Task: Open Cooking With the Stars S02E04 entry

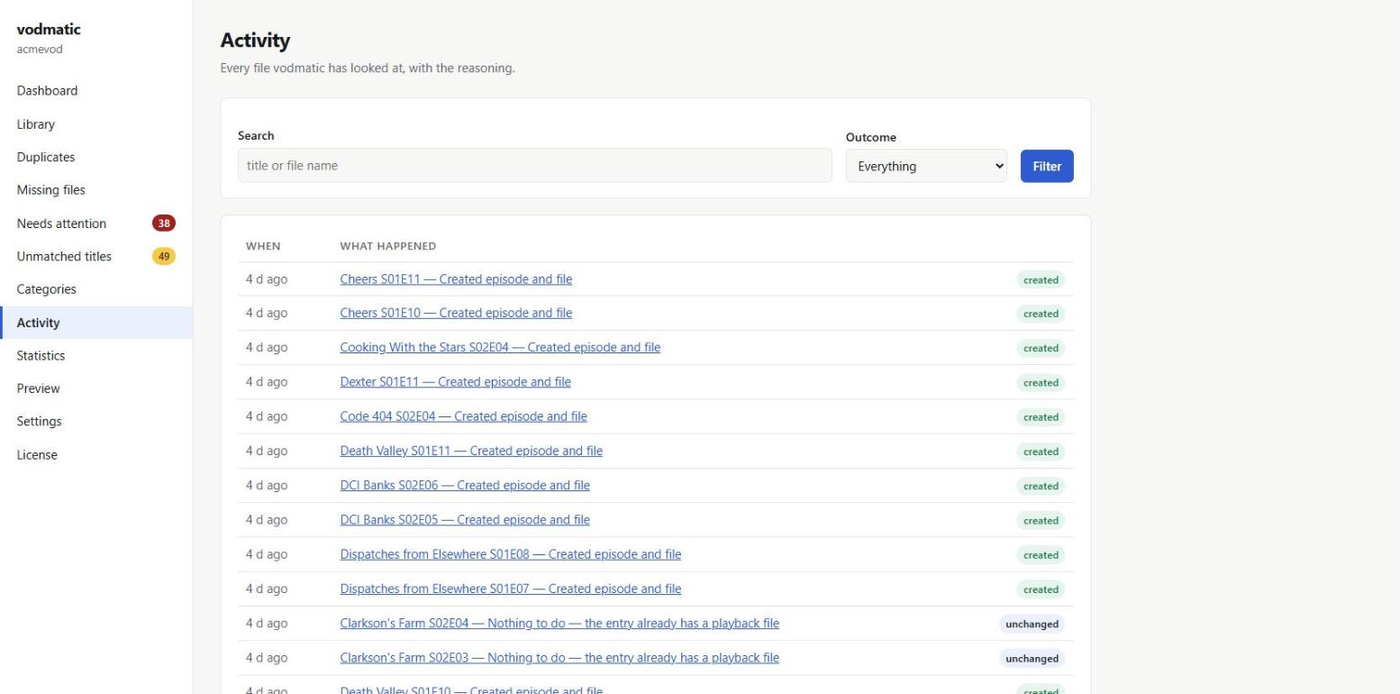Action: click(x=500, y=347)
